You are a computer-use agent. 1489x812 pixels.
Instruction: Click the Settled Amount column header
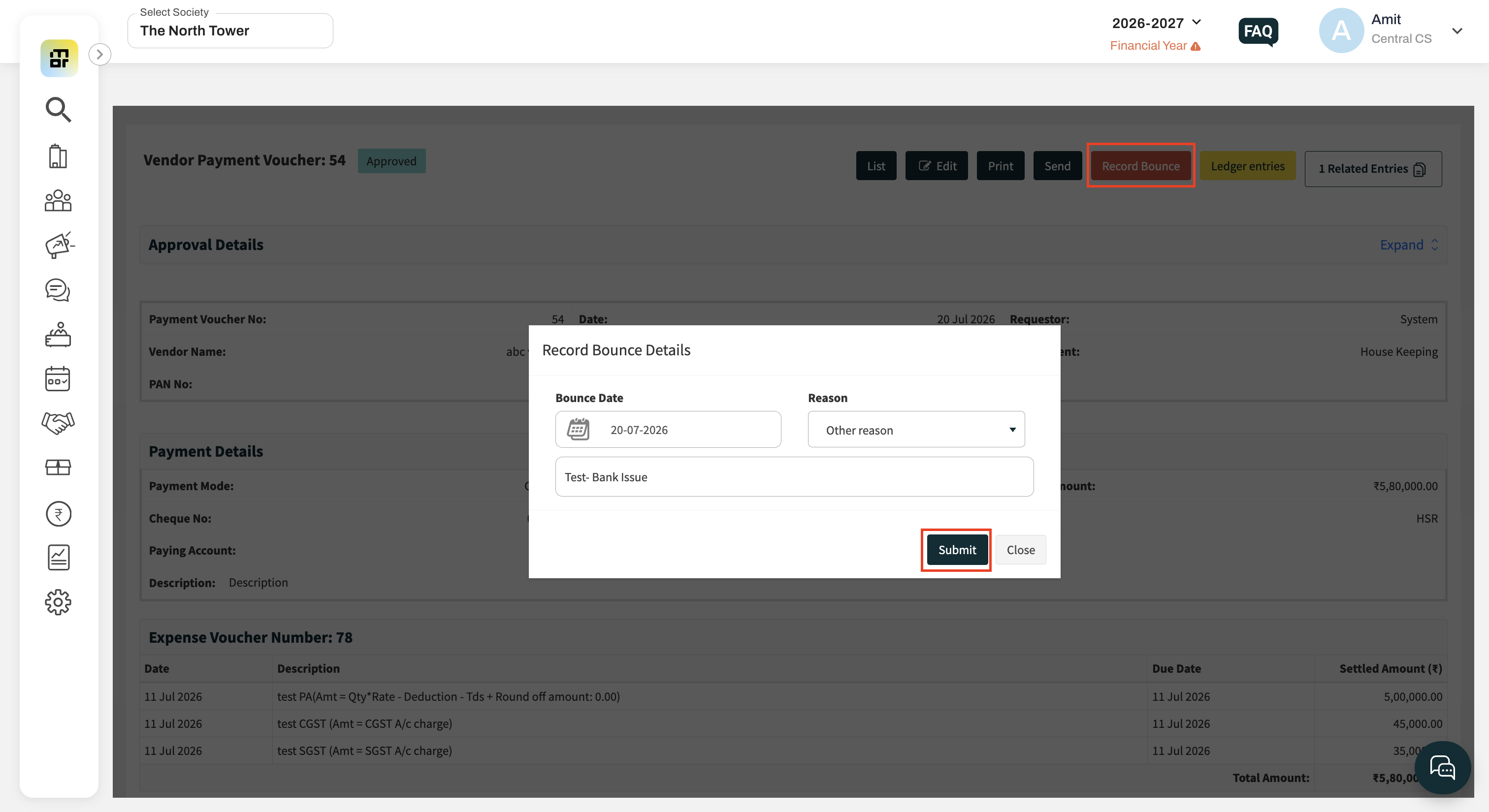coord(1390,668)
